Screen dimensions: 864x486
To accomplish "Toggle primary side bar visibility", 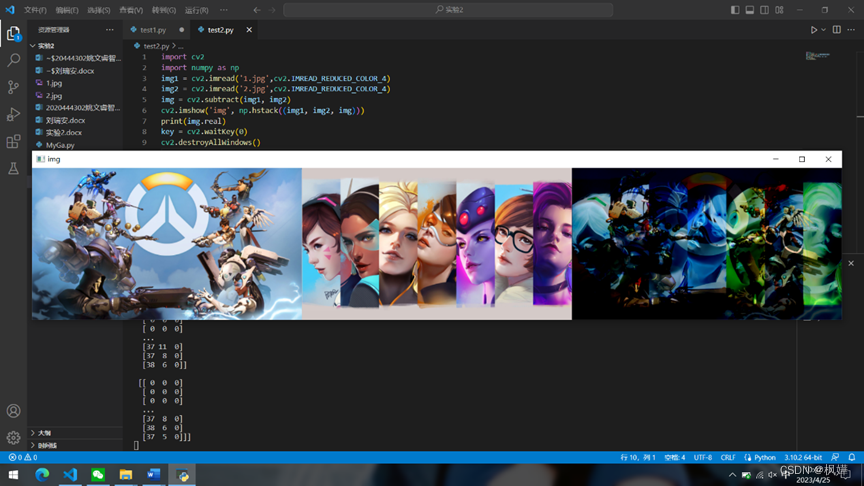I will coord(735,10).
